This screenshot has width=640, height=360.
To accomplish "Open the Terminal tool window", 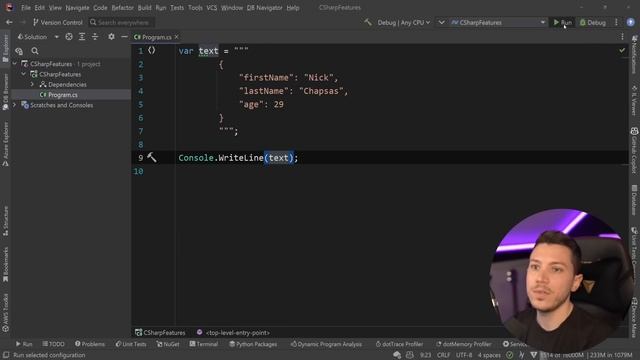I will click(x=204, y=344).
